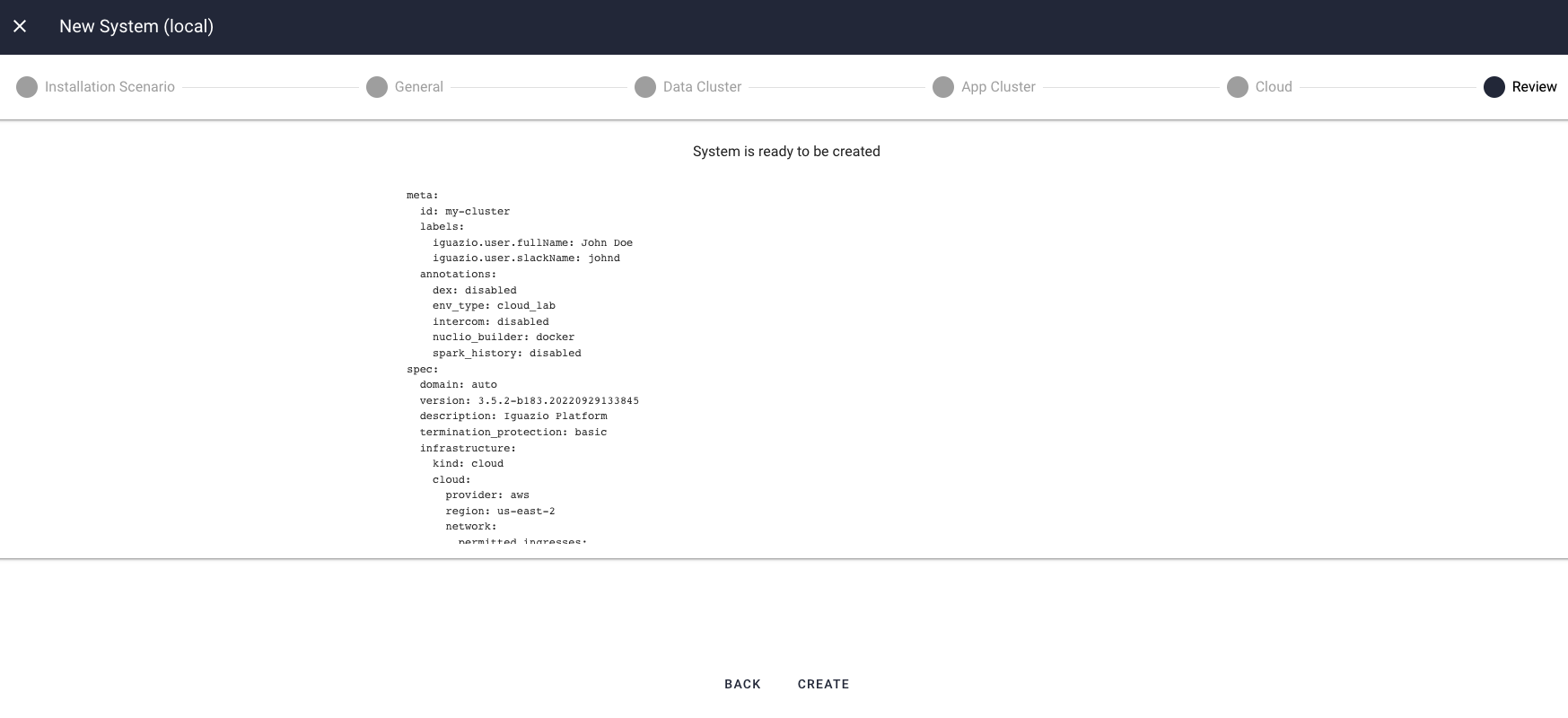Click the dark Review step circle
Screen dimensions: 1568x718
click(1494, 87)
